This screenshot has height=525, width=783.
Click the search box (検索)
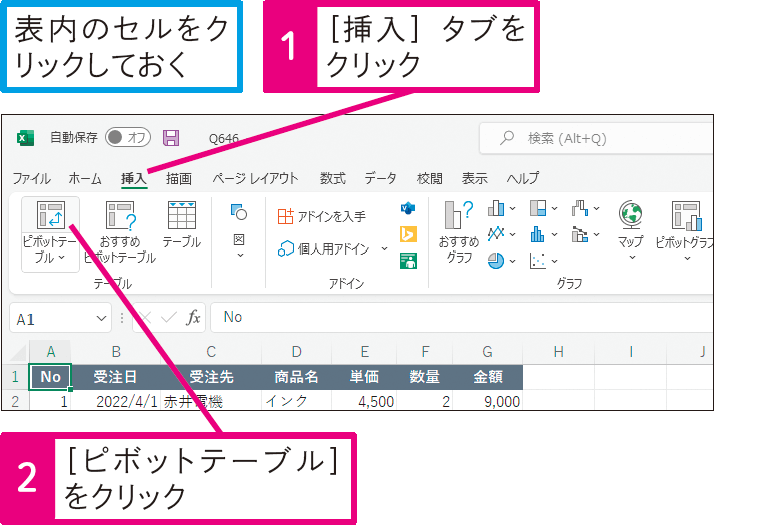(596, 138)
